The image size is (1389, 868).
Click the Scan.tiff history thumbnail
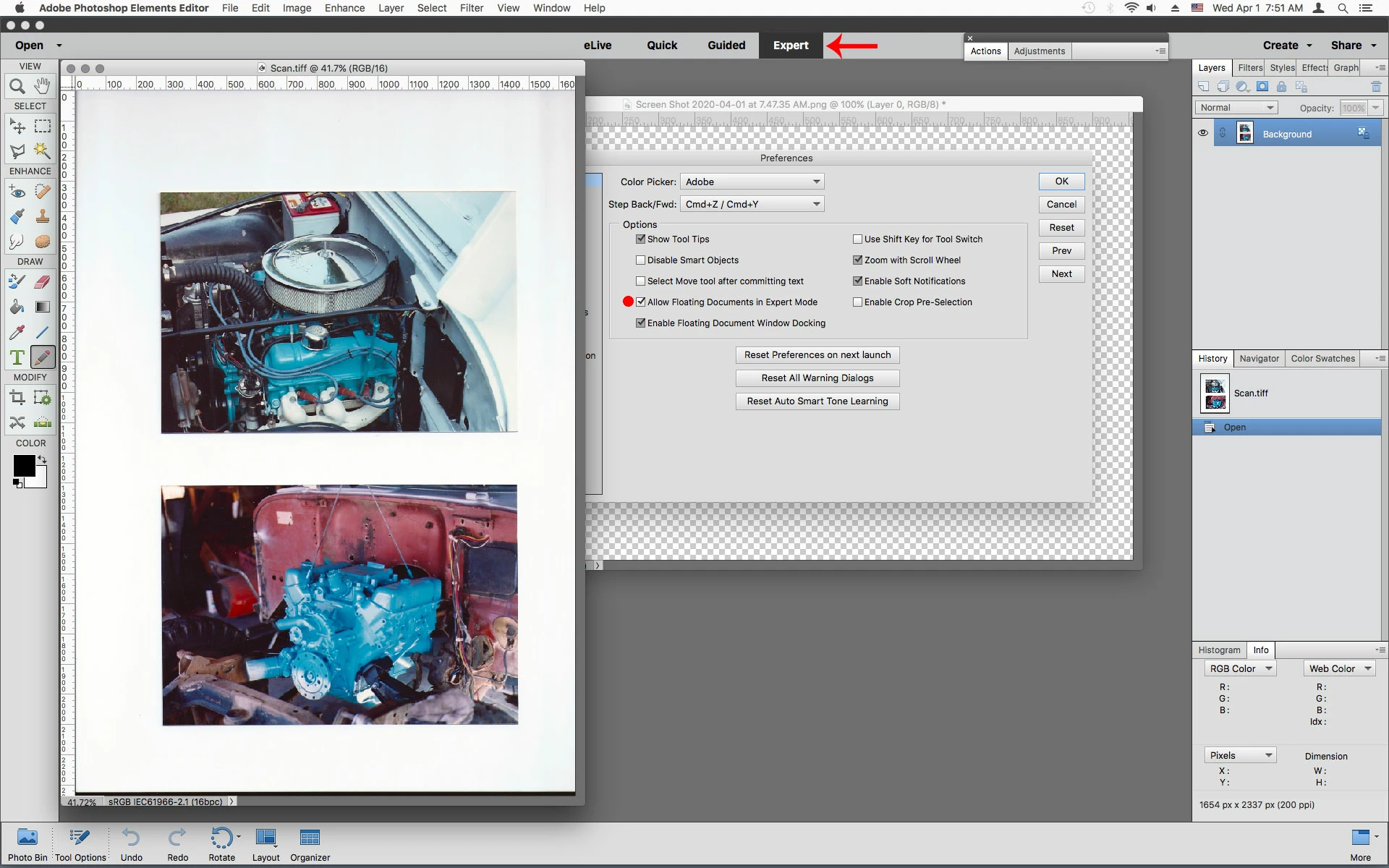(1215, 393)
